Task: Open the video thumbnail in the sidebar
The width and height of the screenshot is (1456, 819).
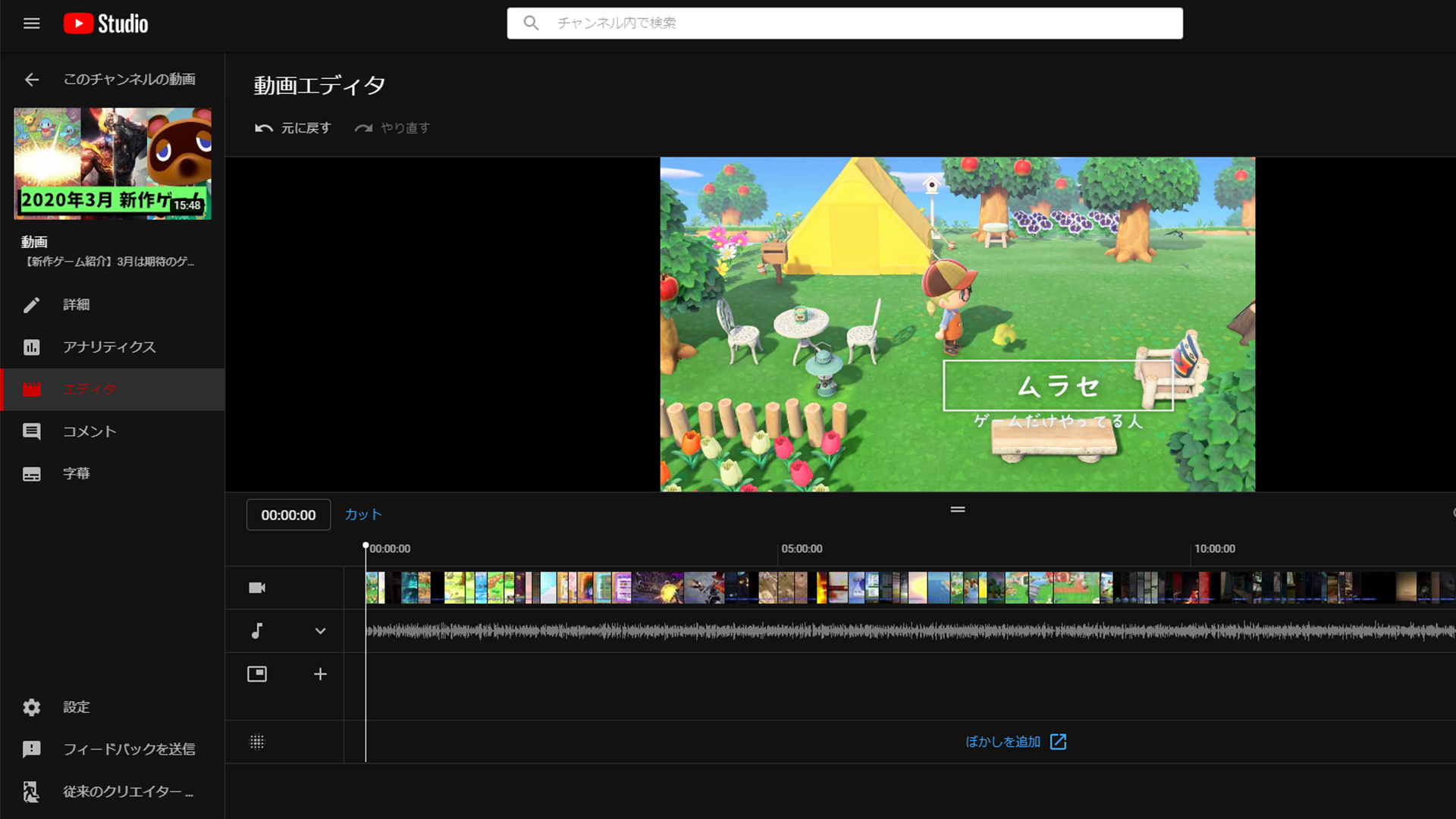Action: [112, 164]
